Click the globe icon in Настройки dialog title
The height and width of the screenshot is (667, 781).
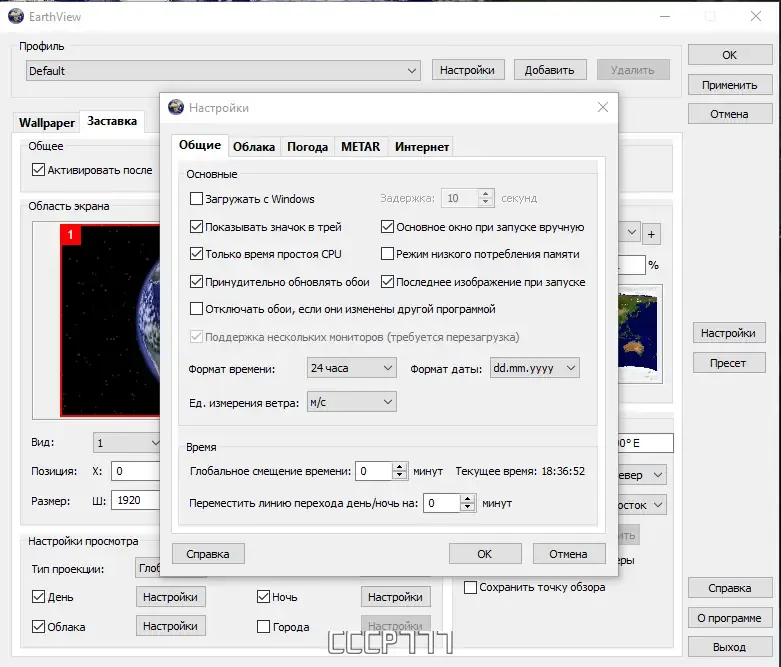tap(176, 107)
